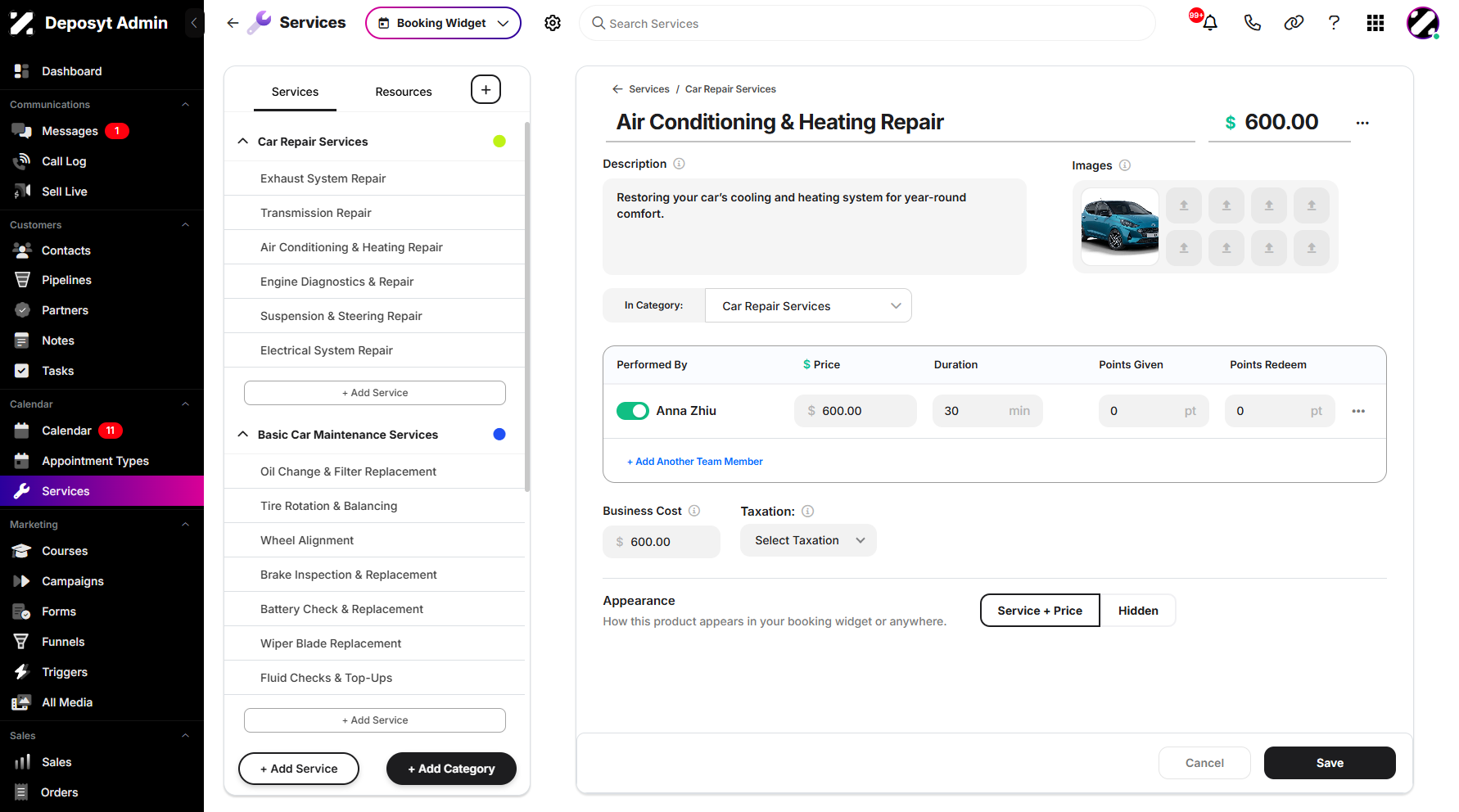Collapse the Marketing sidebar section
This screenshot has width=1459, height=812.
pos(185,524)
